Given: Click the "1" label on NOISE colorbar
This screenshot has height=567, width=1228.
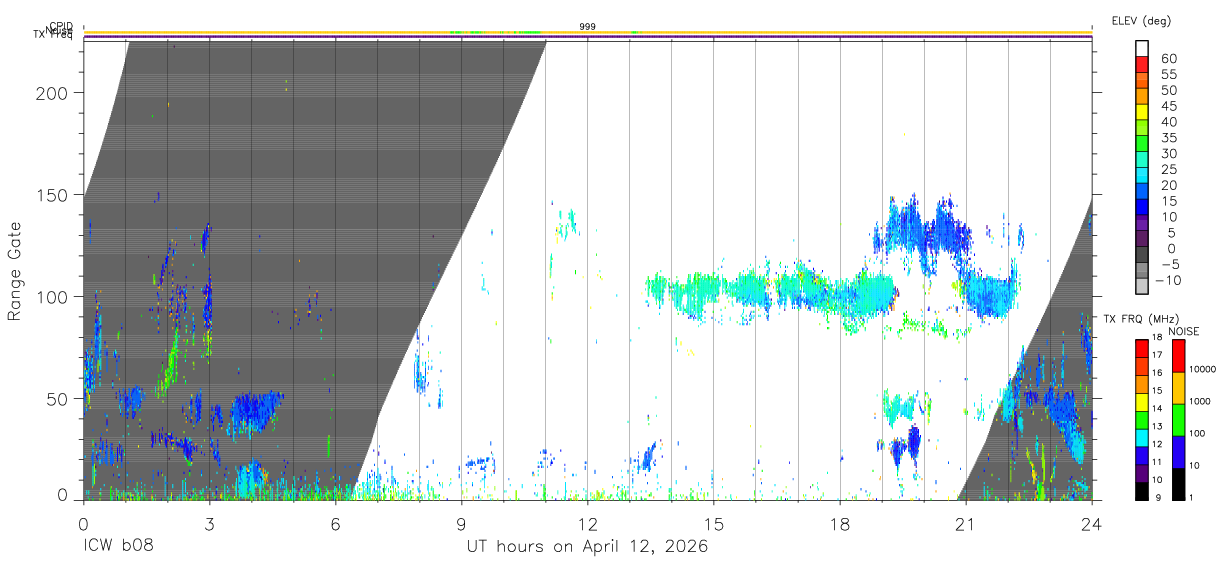Looking at the screenshot, I should (x=1193, y=497).
